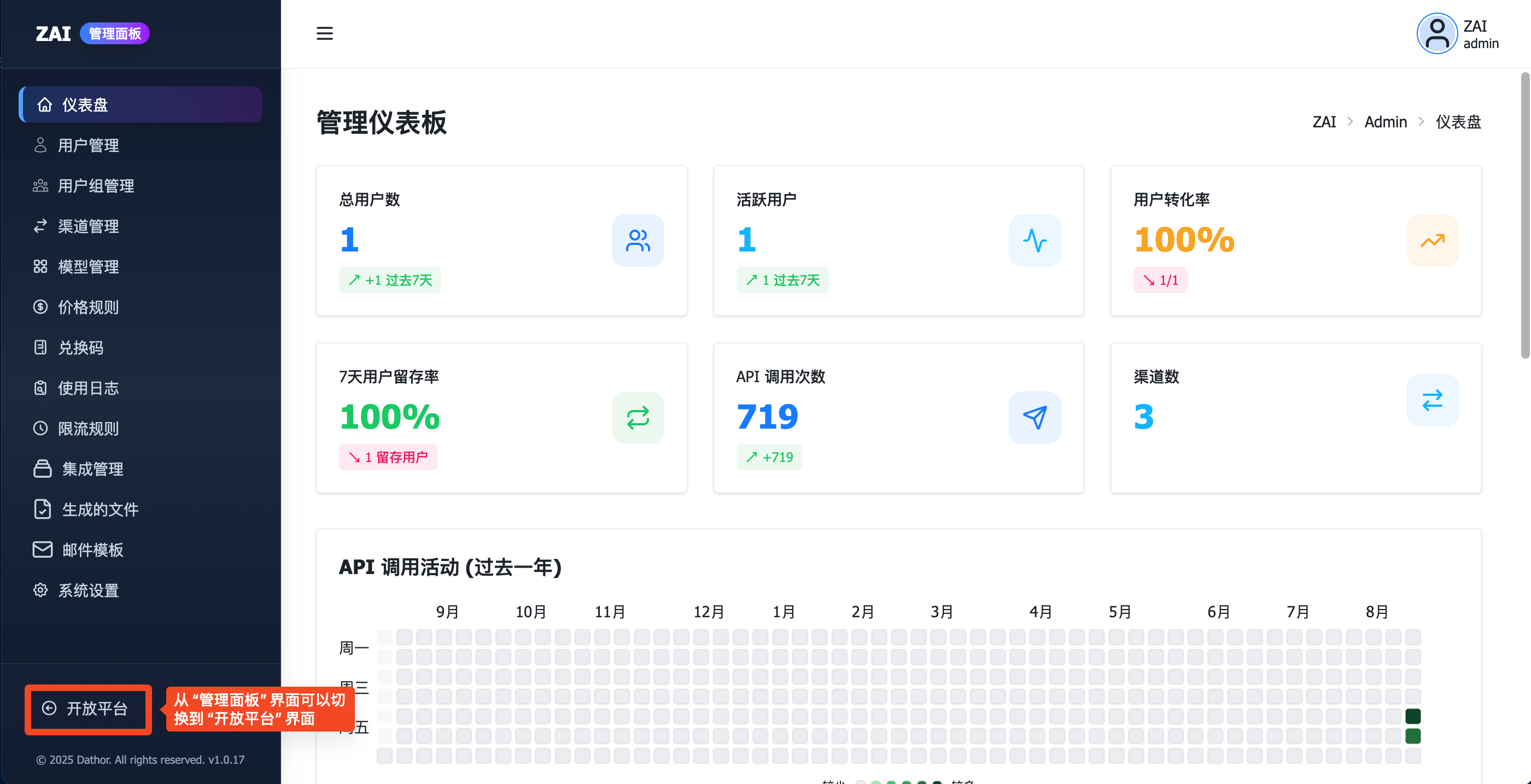Toggle the hamburger sidebar menu
The height and width of the screenshot is (784, 1531).
(324, 33)
